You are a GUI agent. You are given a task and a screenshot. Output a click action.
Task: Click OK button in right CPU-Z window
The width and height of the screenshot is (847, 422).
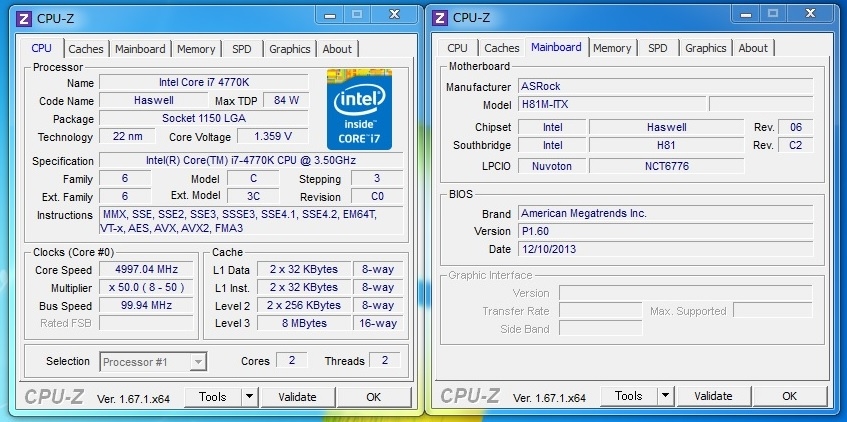pos(790,396)
